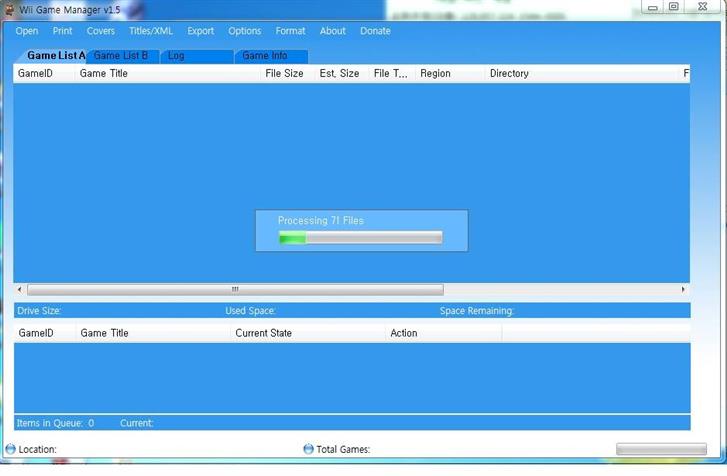Click the Drive Size label

[39, 311]
